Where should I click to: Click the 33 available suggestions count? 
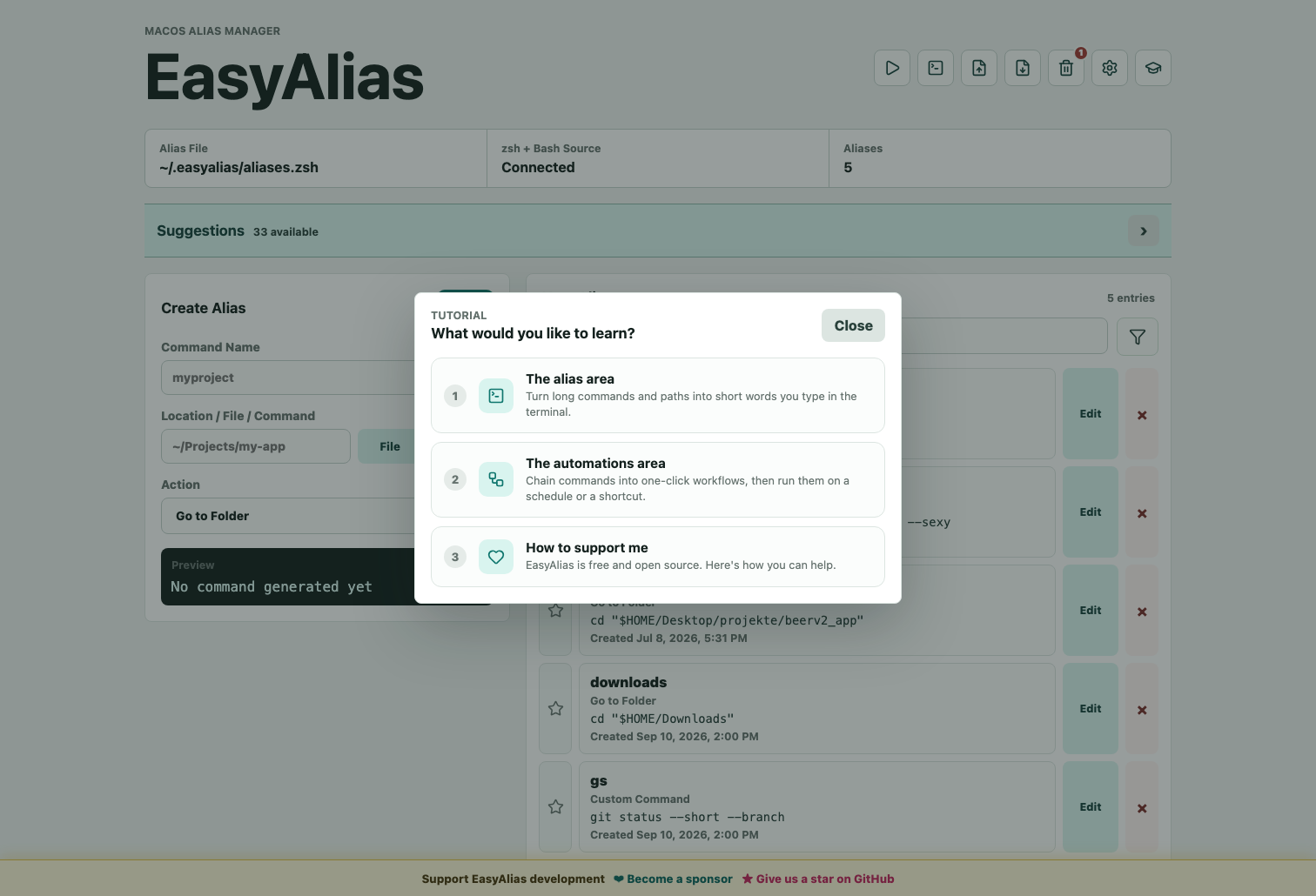pyautogui.click(x=285, y=232)
